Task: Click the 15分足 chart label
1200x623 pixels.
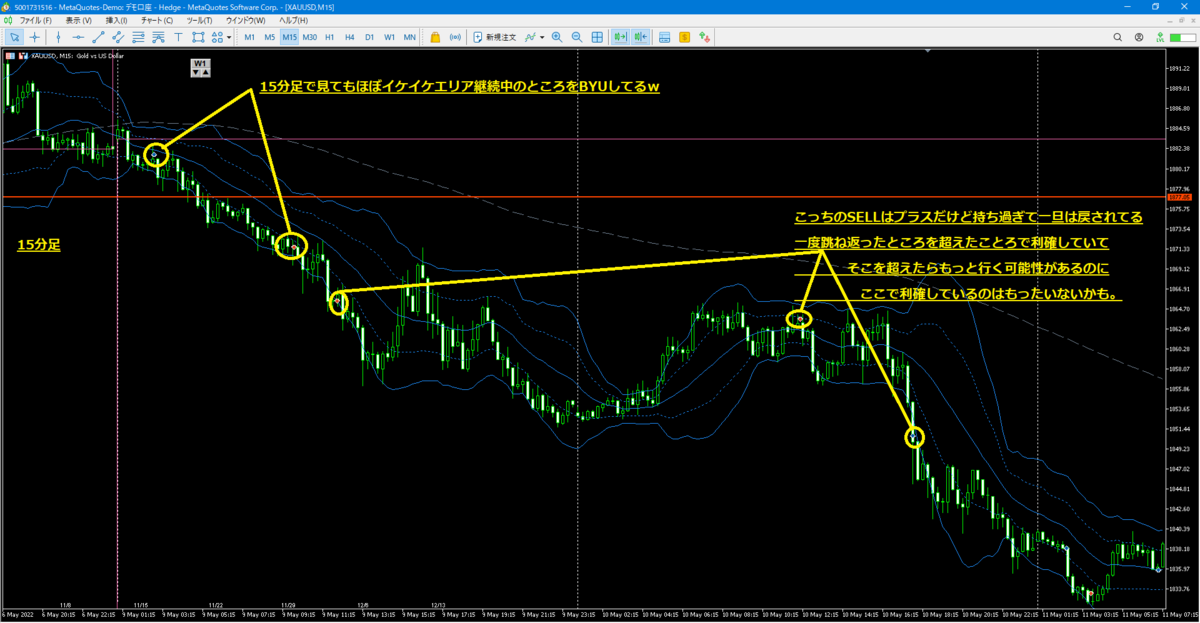Action: [38, 244]
